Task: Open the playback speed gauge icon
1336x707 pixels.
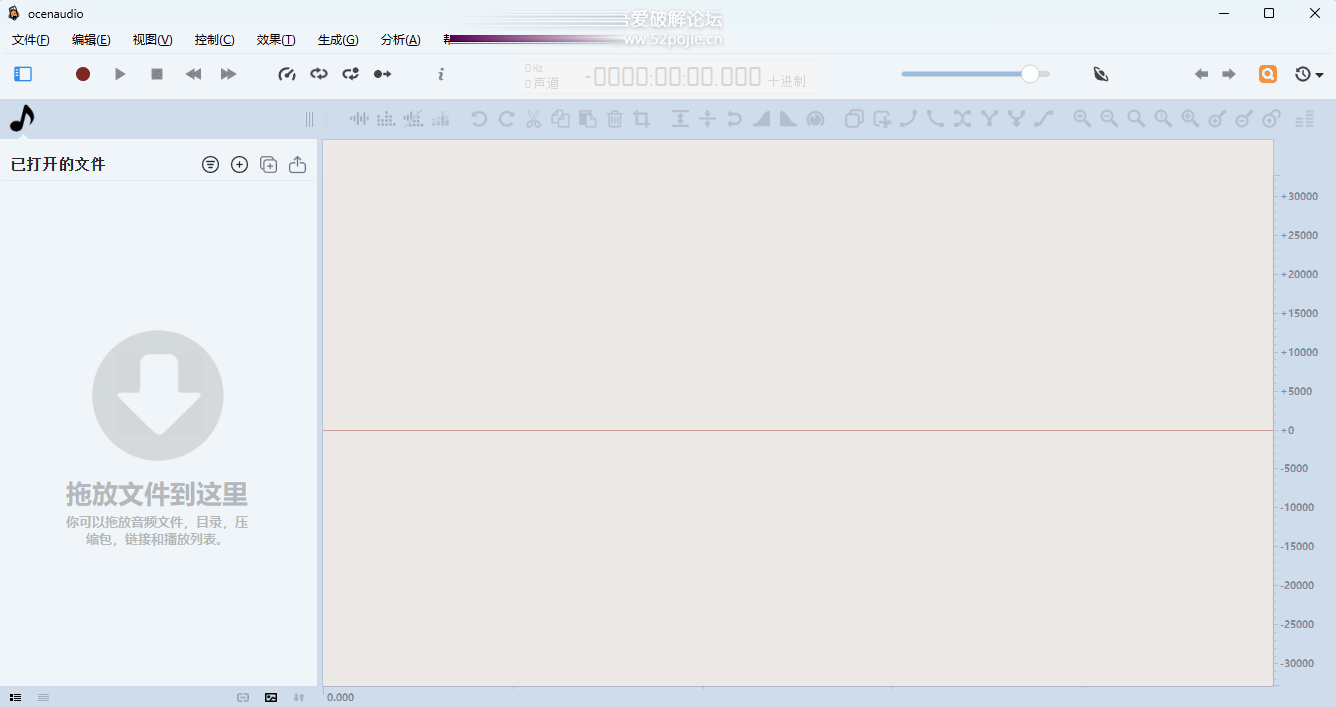Action: pos(287,74)
